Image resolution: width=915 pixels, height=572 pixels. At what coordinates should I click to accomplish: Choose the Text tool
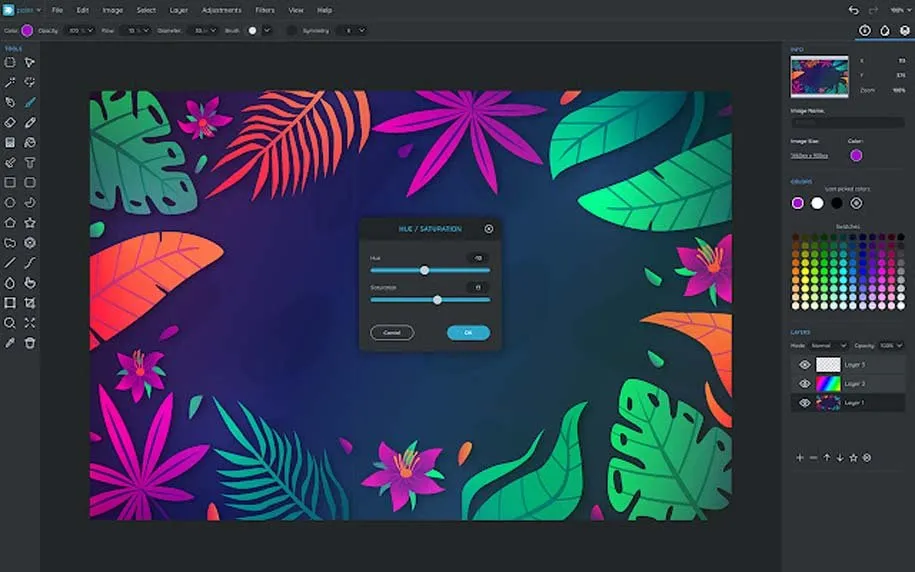point(30,162)
